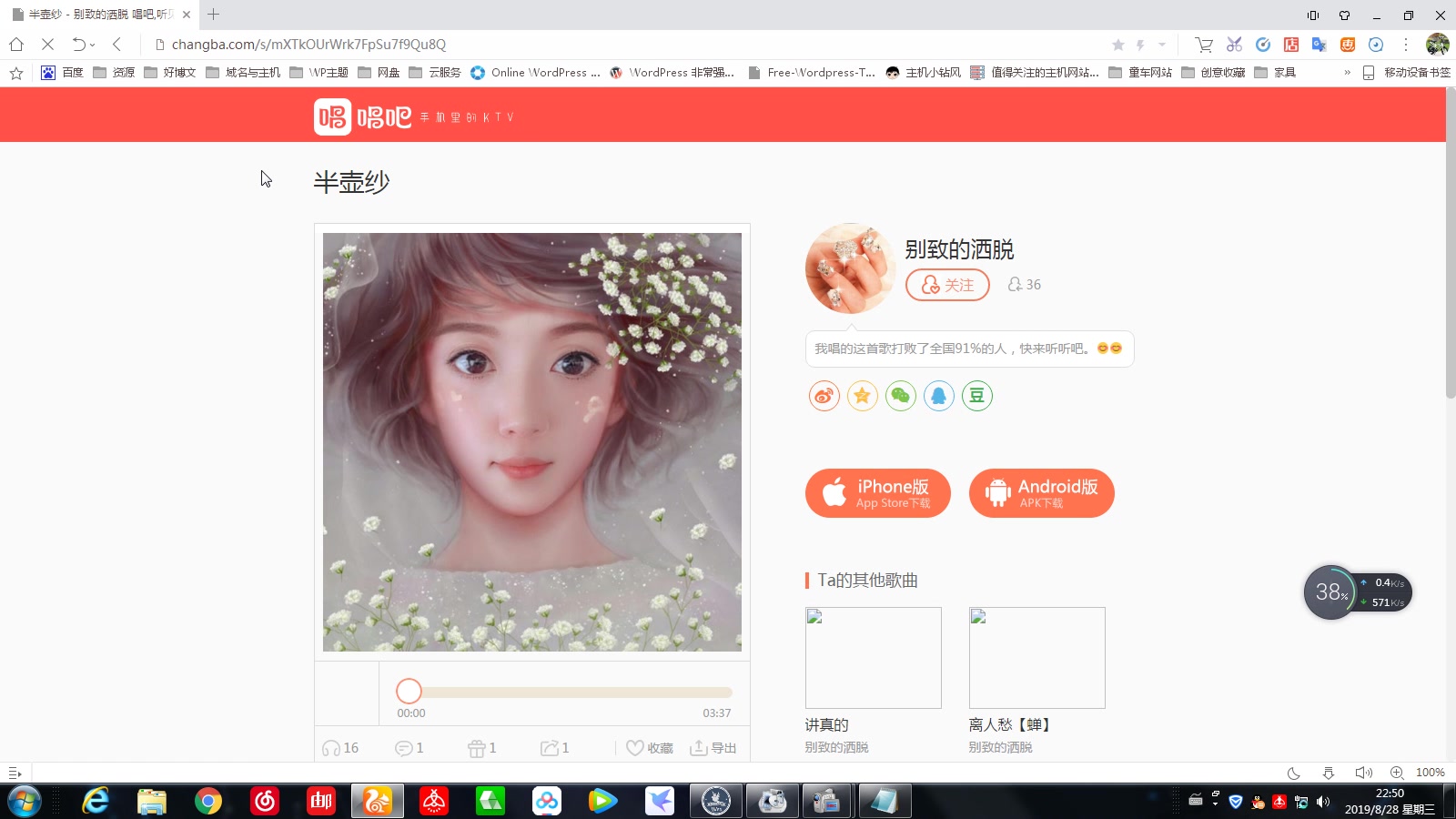Click the address bar URL
Image resolution: width=1456 pixels, height=819 pixels.
pyautogui.click(x=308, y=44)
